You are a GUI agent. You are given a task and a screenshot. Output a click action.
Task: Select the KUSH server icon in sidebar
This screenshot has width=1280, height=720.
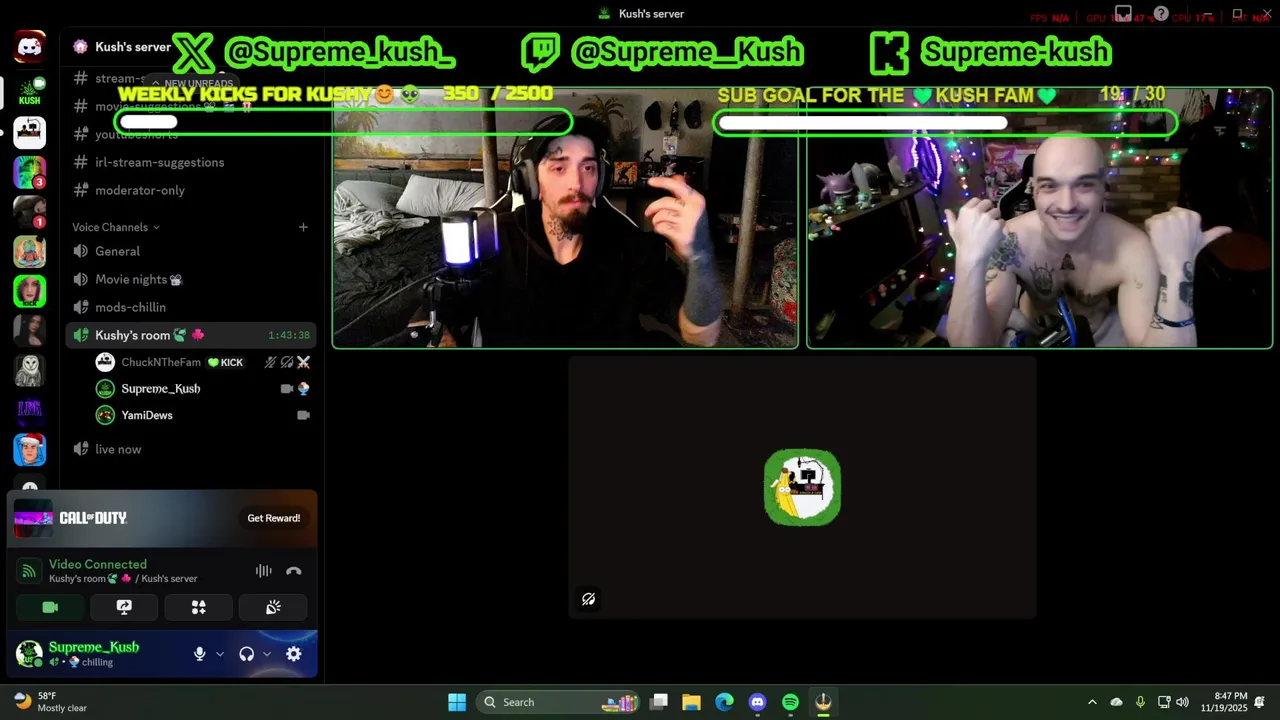(29, 91)
